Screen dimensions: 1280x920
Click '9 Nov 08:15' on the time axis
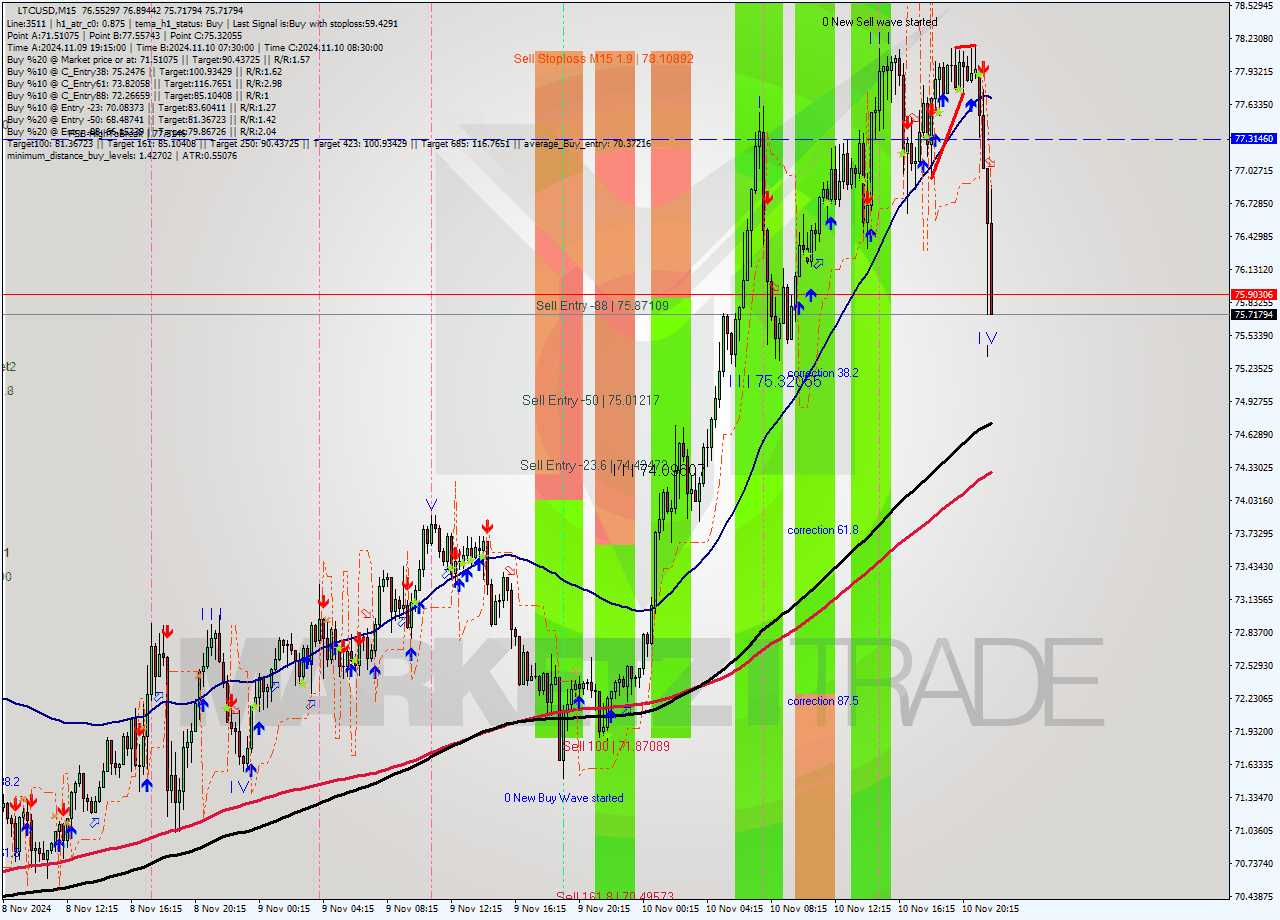coord(414,909)
